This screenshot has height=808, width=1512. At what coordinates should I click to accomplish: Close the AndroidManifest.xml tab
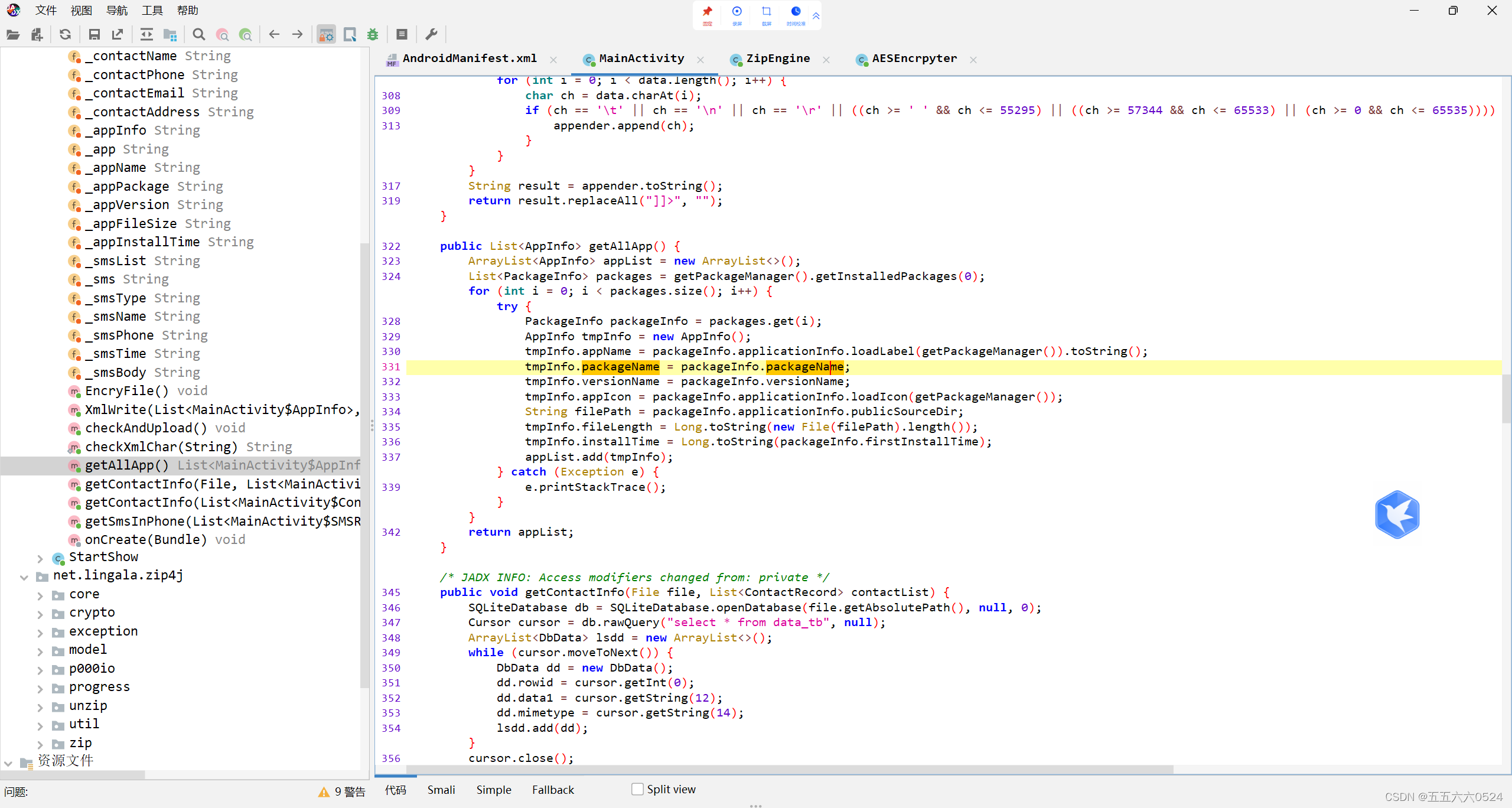point(553,60)
